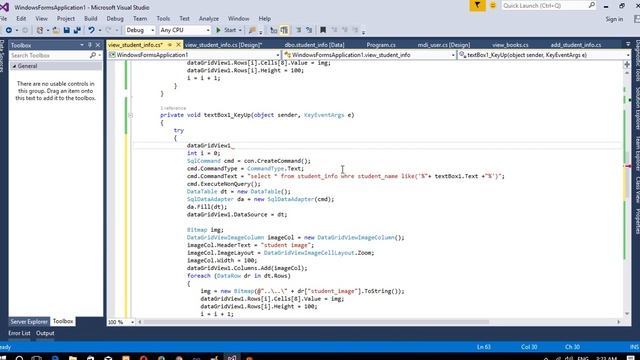Click the Increase indent toolbar icon
The height and width of the screenshot is (360, 640).
click(284, 30)
